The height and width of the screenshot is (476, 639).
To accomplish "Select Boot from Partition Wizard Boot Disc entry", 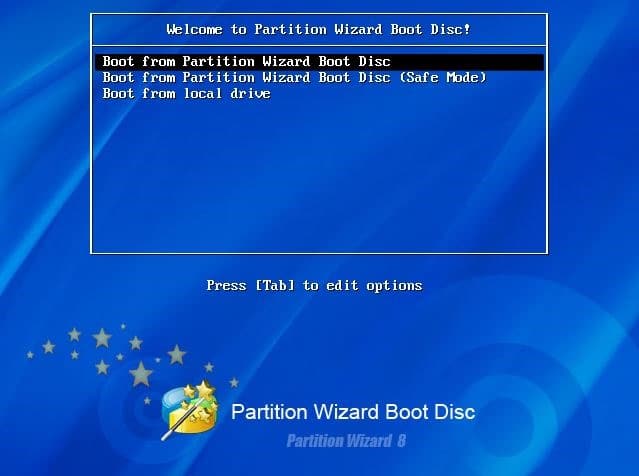I will coord(320,62).
